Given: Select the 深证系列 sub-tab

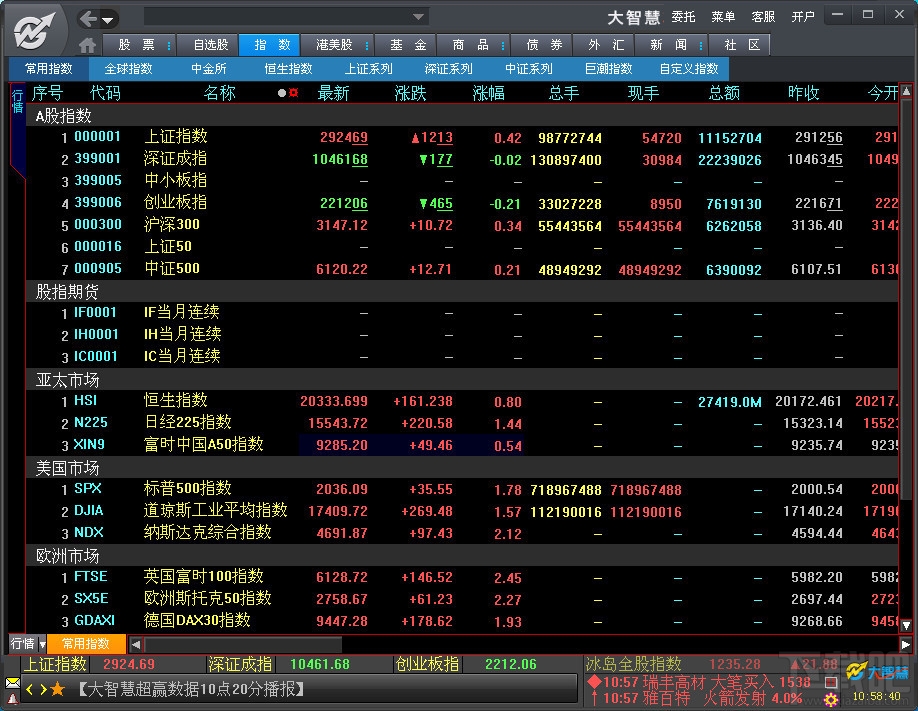Looking at the screenshot, I should point(448,69).
